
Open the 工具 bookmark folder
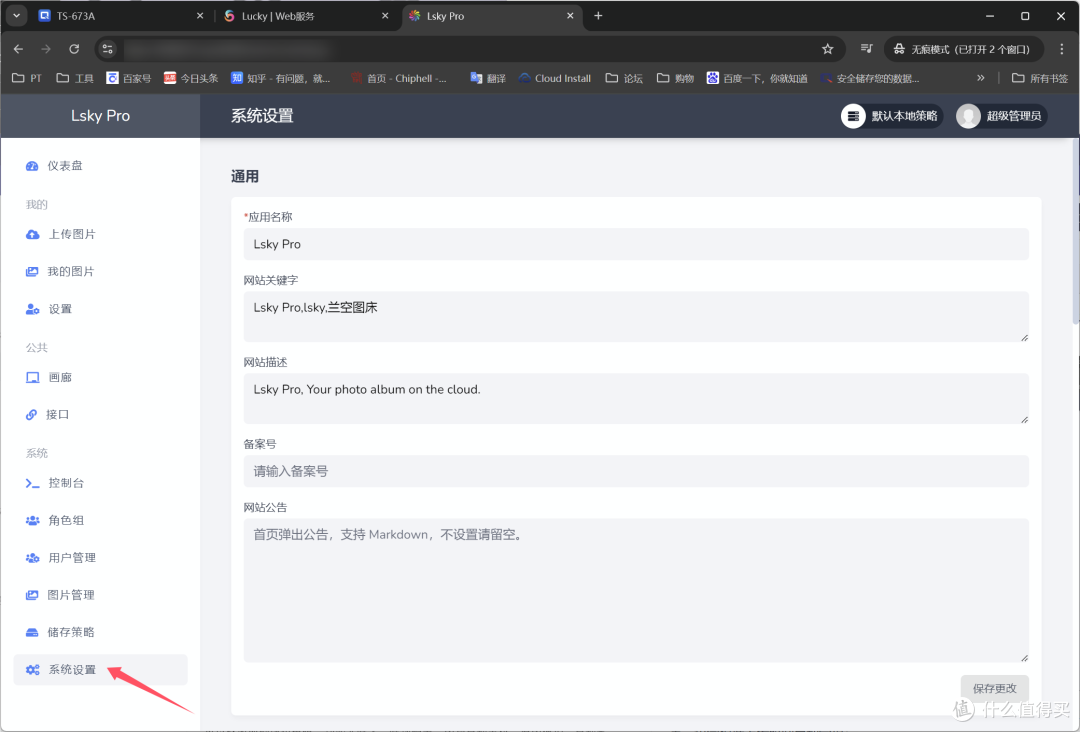pos(75,78)
